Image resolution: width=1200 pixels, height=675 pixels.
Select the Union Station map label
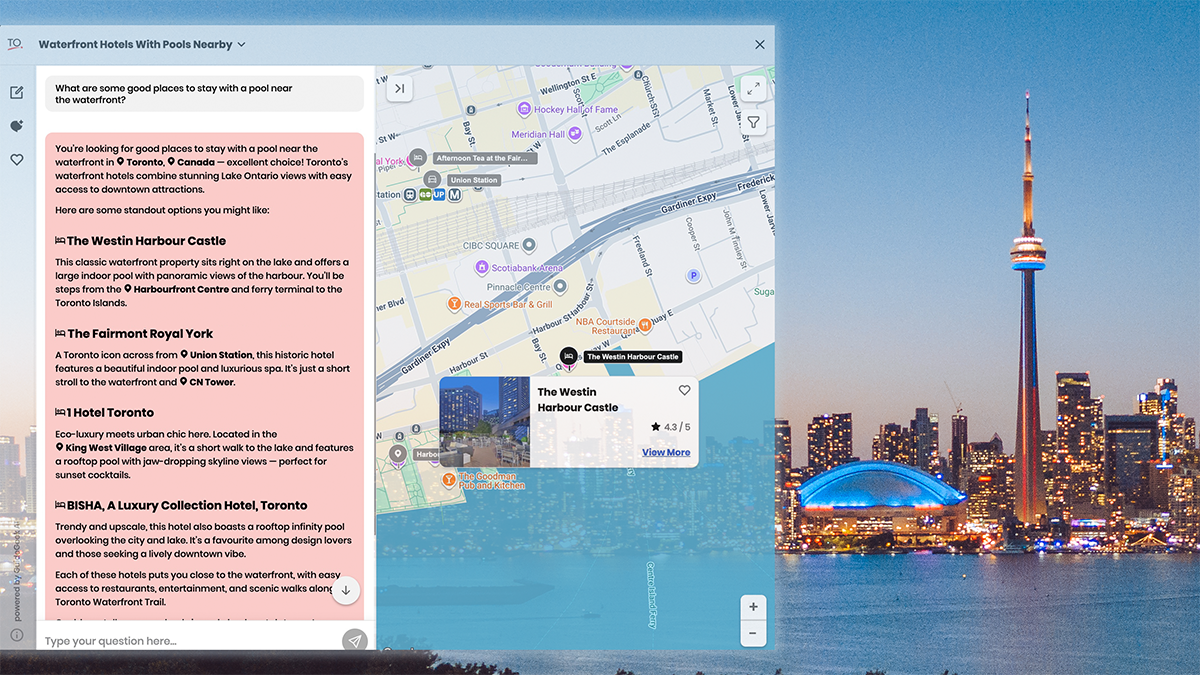[x=472, y=181]
